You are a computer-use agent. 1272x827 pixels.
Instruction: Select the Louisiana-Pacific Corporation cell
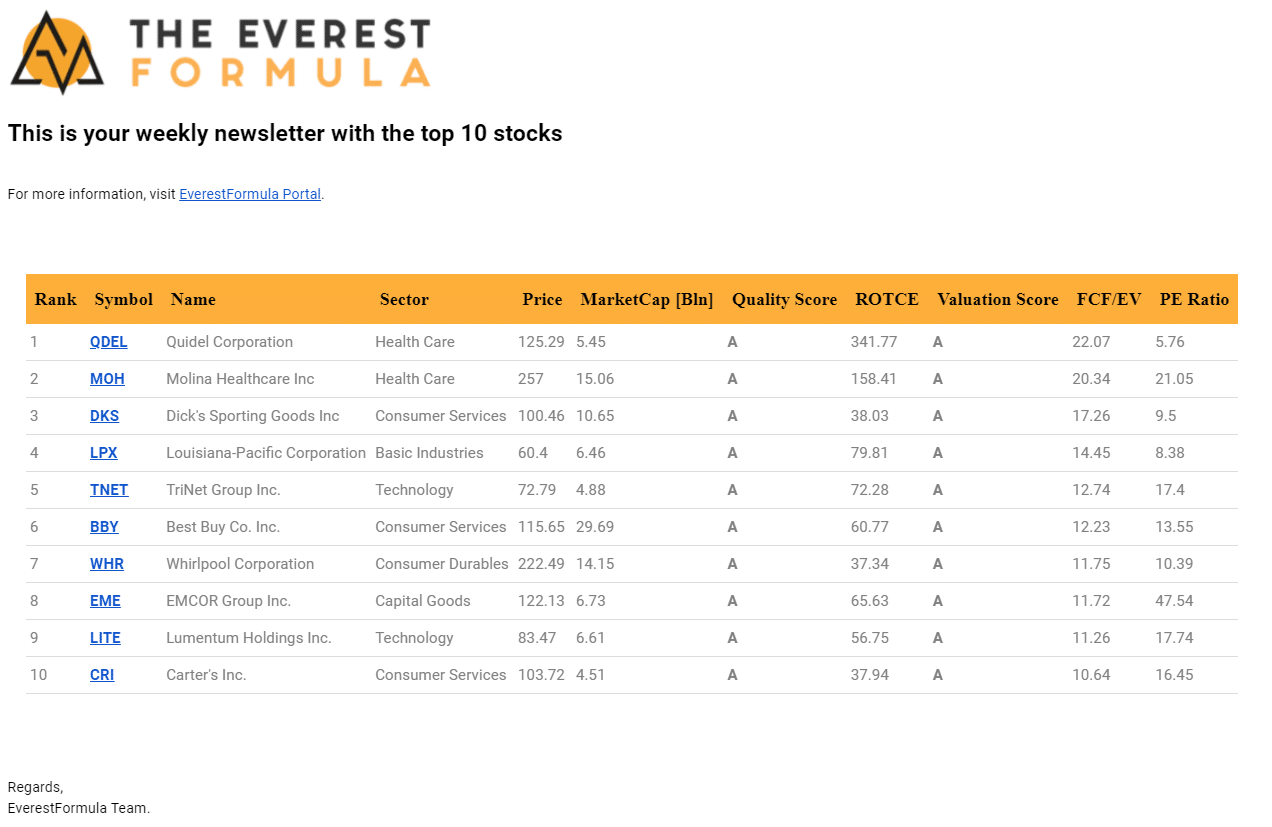pos(266,453)
